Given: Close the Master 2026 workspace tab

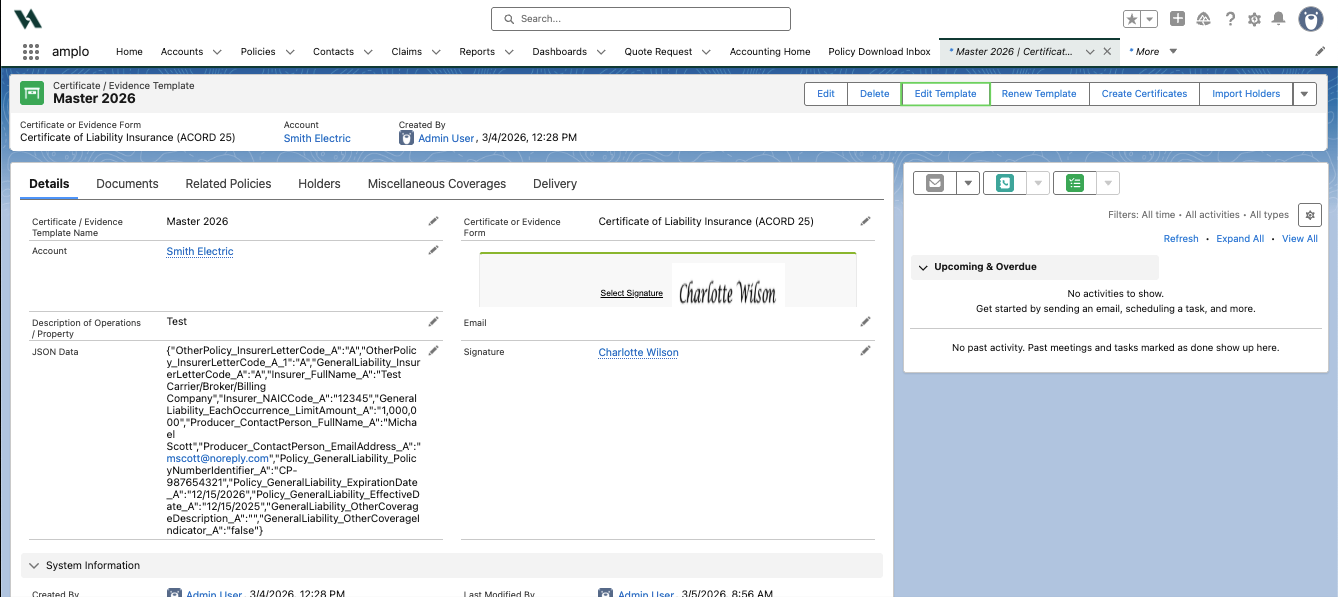Looking at the screenshot, I should tap(1107, 52).
